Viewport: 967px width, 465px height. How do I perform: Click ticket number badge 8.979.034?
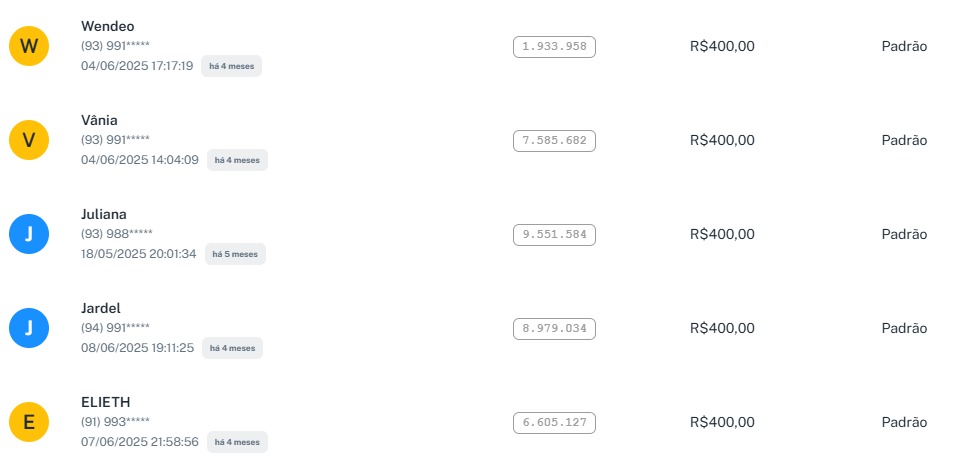click(x=554, y=329)
